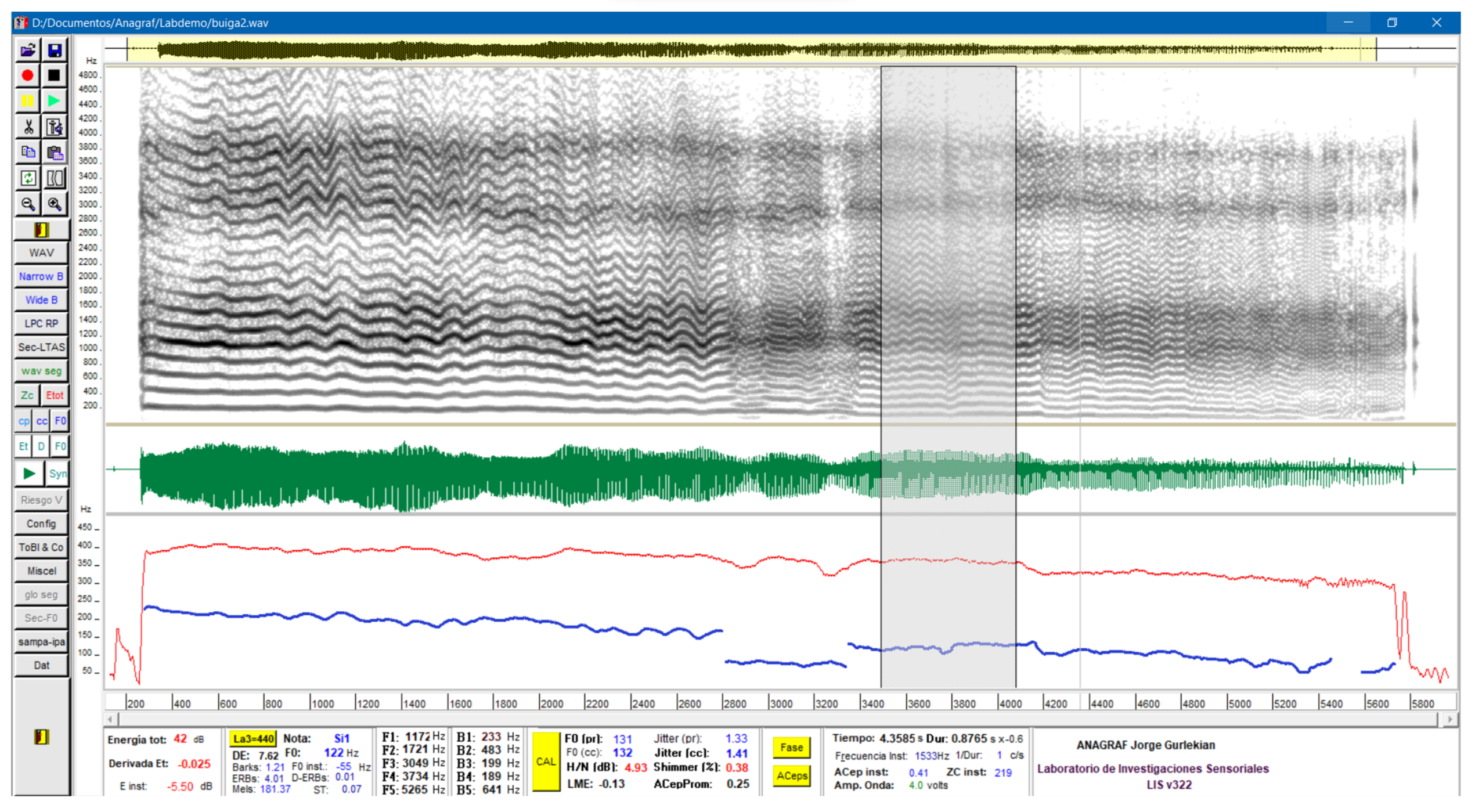Click the horizontal scrollbar right arrow
This screenshot has width=1475, height=812.
tap(1451, 720)
